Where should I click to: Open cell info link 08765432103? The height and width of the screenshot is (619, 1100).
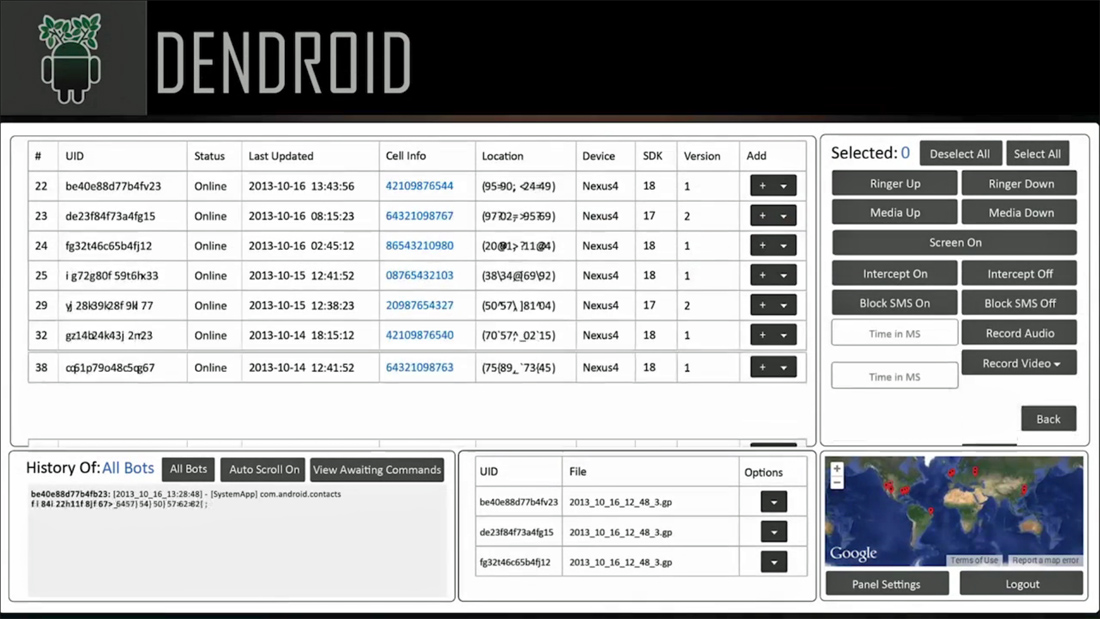[x=420, y=275]
